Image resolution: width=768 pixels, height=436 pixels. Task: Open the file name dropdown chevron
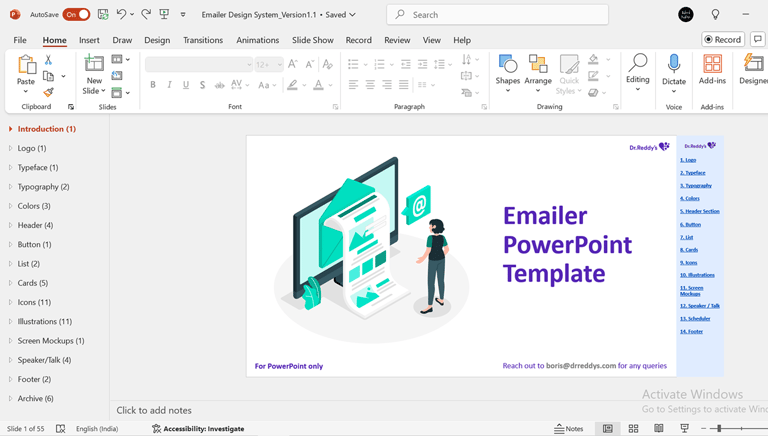pyautogui.click(x=352, y=15)
